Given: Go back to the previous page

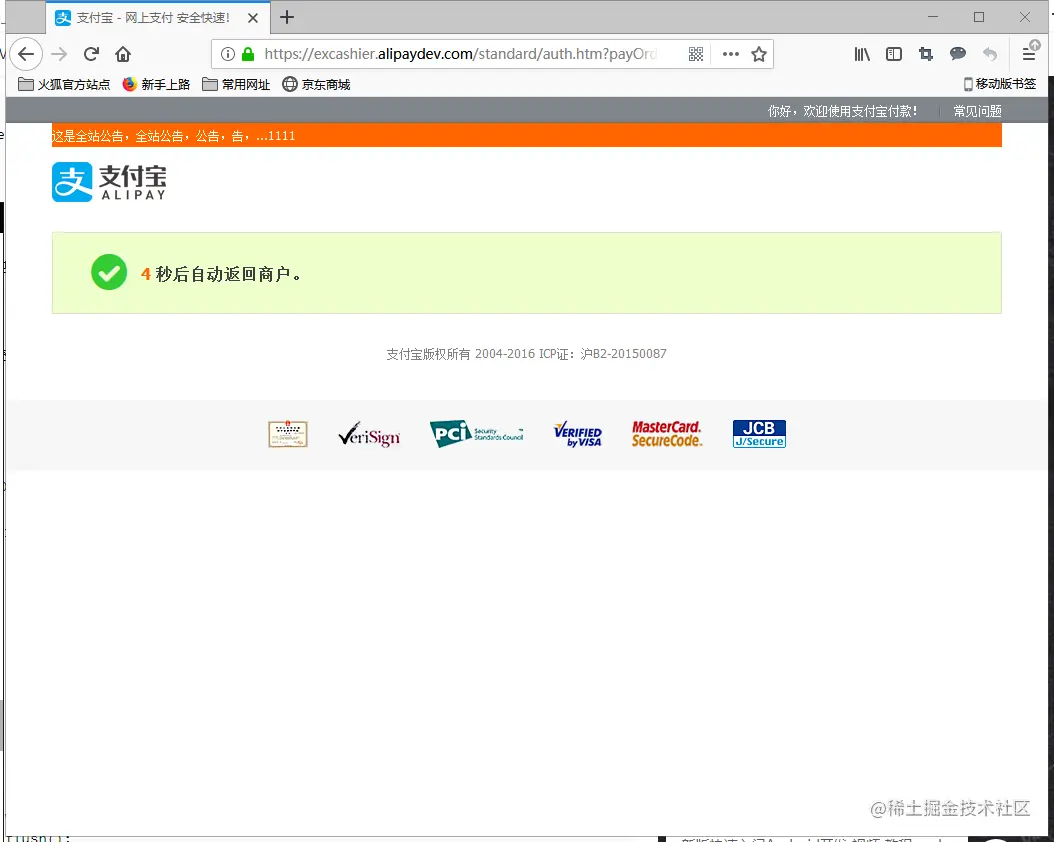Looking at the screenshot, I should [26, 54].
